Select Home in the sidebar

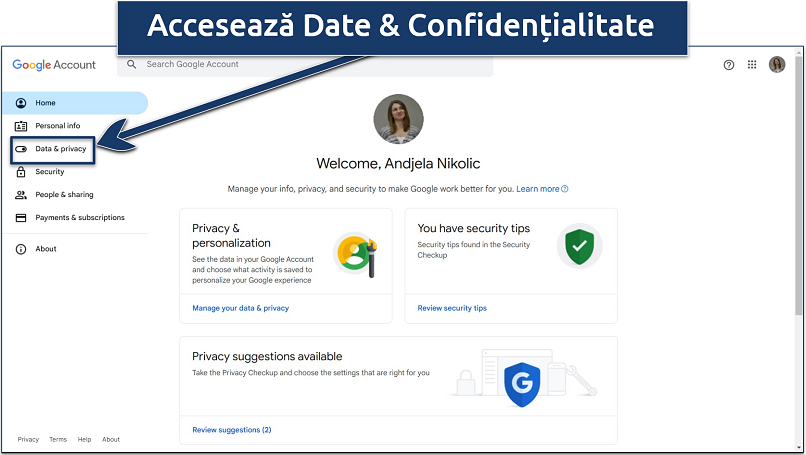tap(46, 103)
